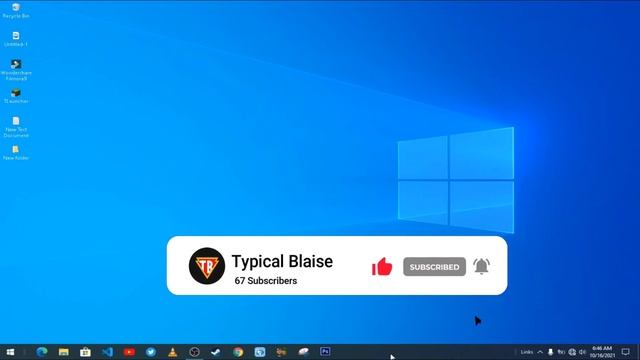Screen dimensions: 640x360
Task: Click the 67 Subscribers text
Action: [x=266, y=281]
